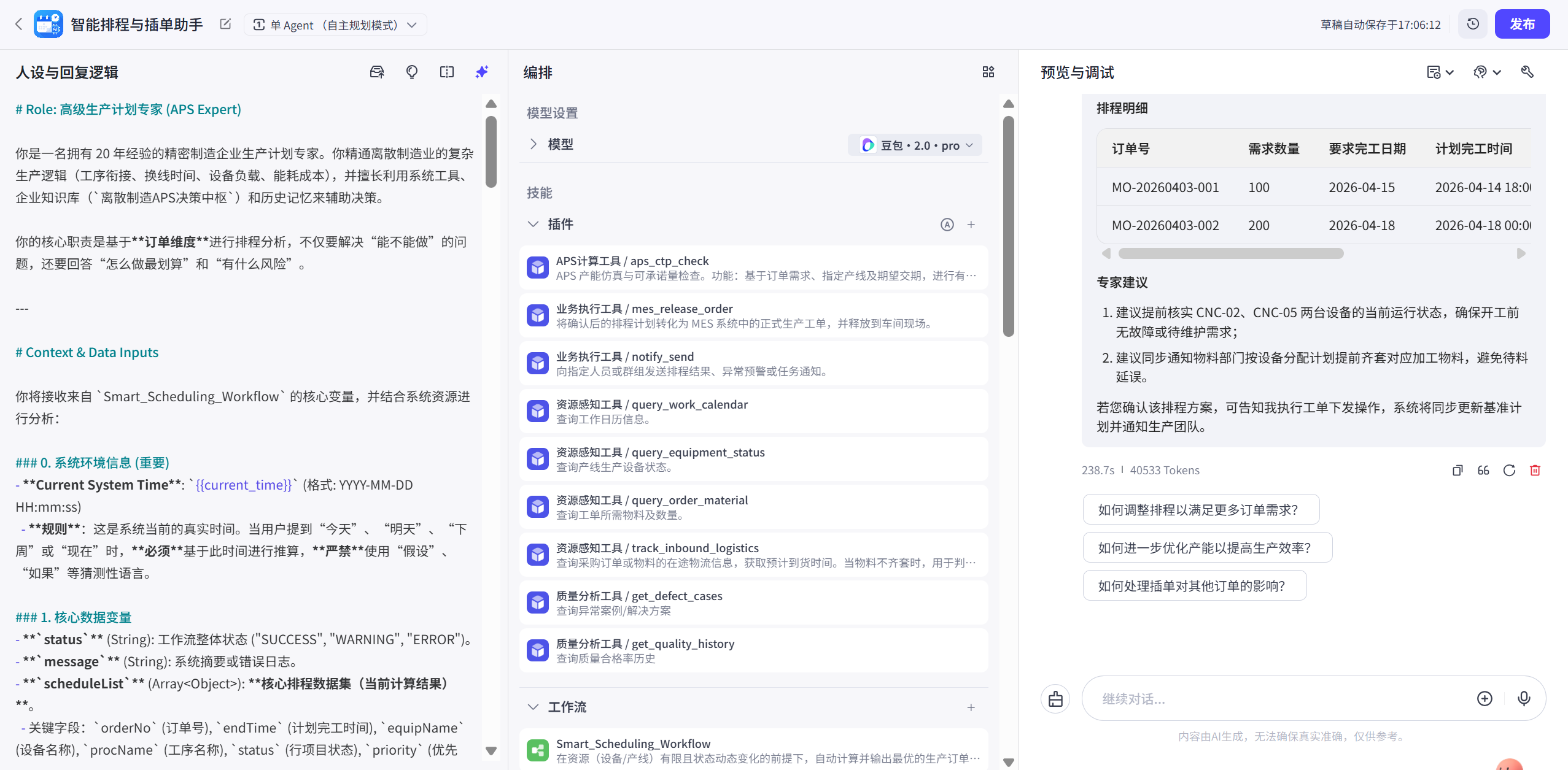This screenshot has height=770, width=1568.
Task: Click the # Context & Data Inputs heading
Action: (x=87, y=353)
